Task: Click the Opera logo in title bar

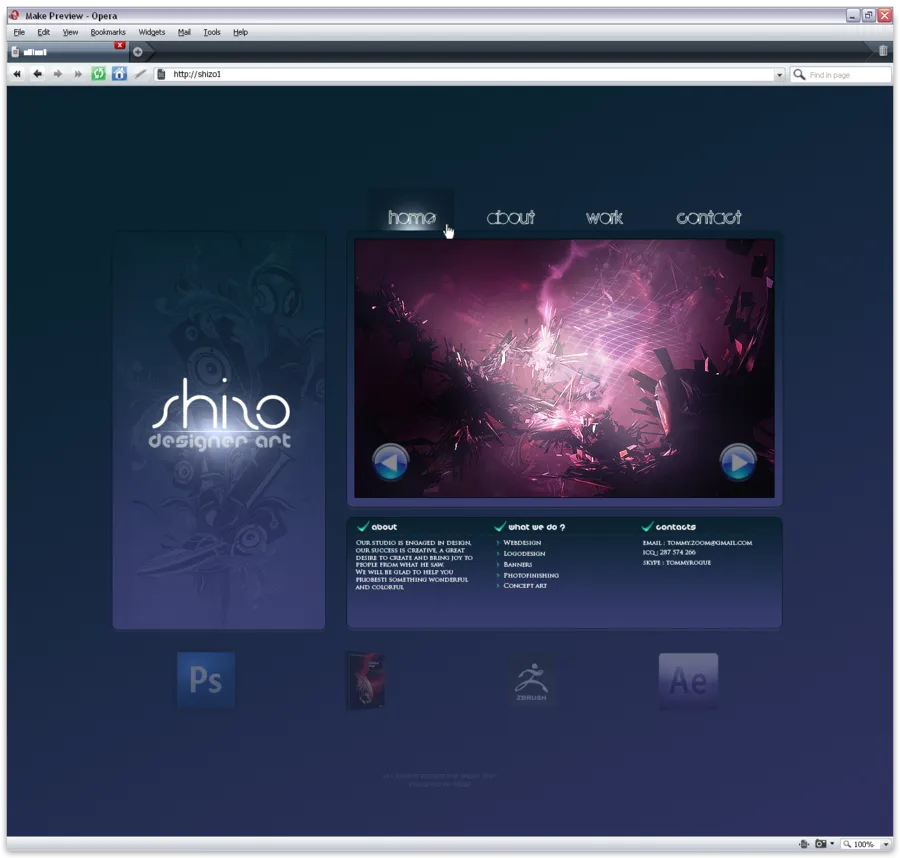Action: coord(14,15)
